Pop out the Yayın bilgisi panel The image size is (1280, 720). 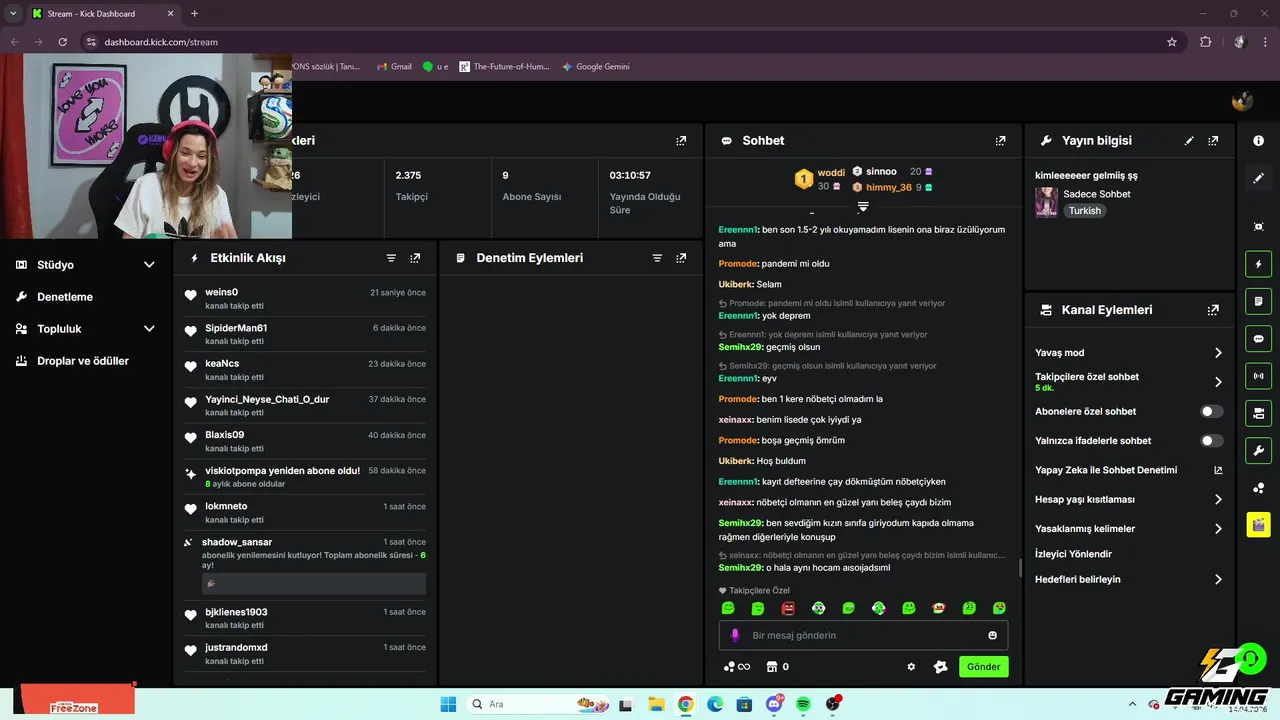pyautogui.click(x=1213, y=141)
